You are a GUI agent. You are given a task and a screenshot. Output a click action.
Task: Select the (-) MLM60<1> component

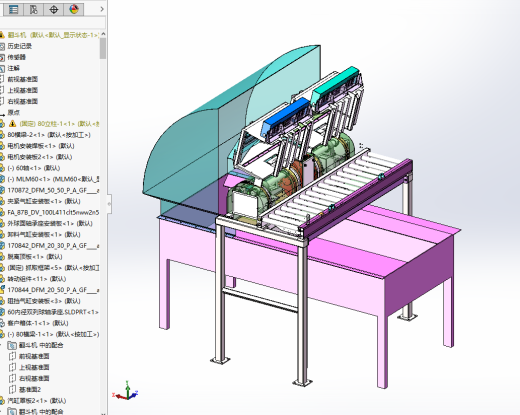[x=53, y=179]
